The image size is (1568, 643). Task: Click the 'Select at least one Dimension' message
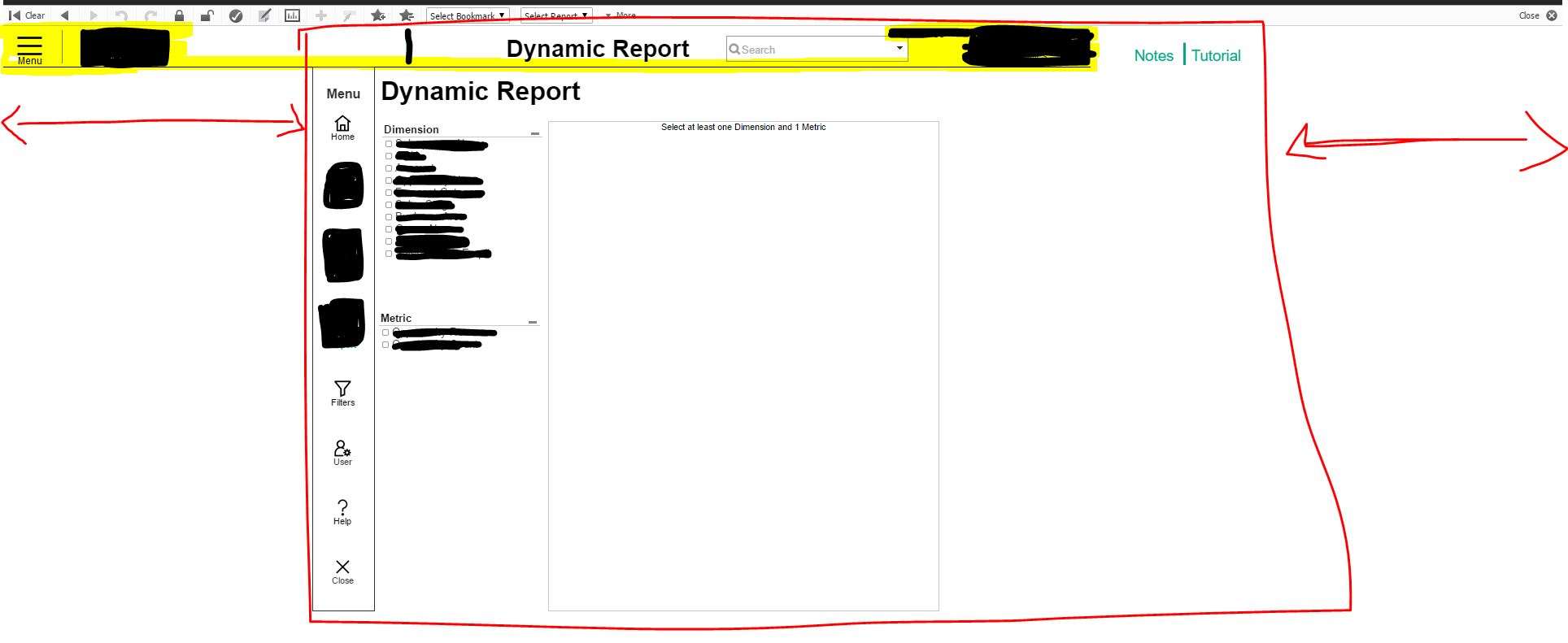pos(743,127)
